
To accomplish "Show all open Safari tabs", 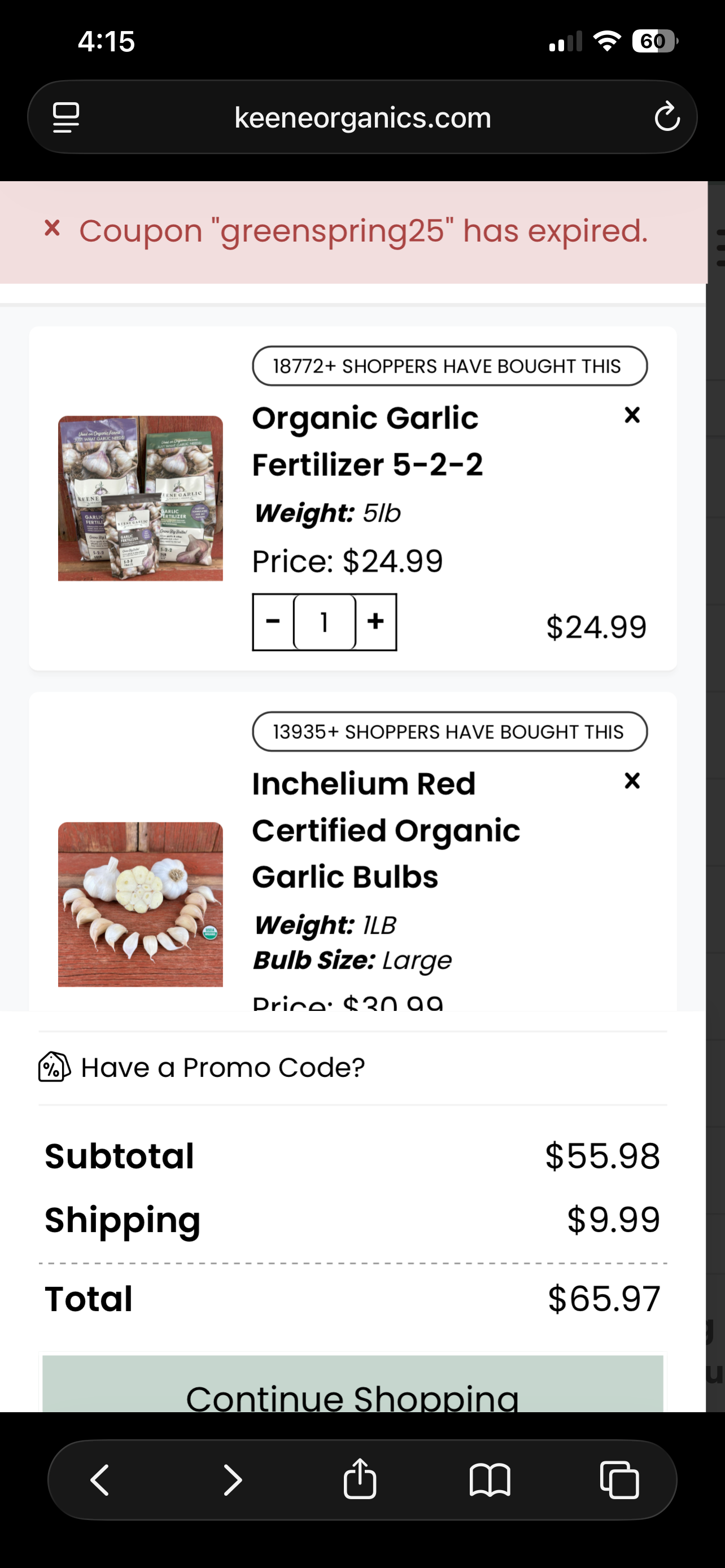I will point(619,1480).
